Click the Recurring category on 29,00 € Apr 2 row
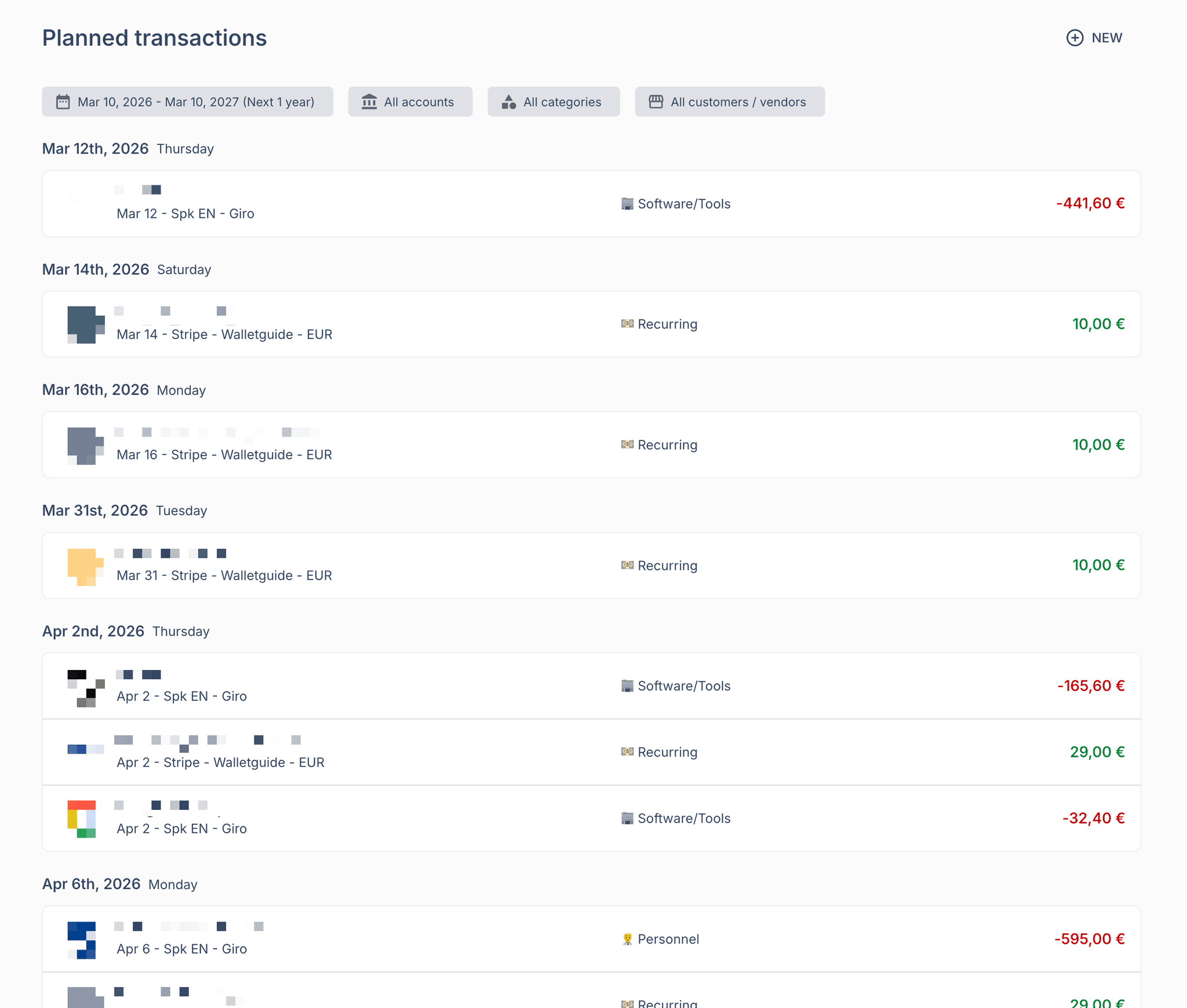Screen dimensions: 1187x1008 click(x=667, y=752)
